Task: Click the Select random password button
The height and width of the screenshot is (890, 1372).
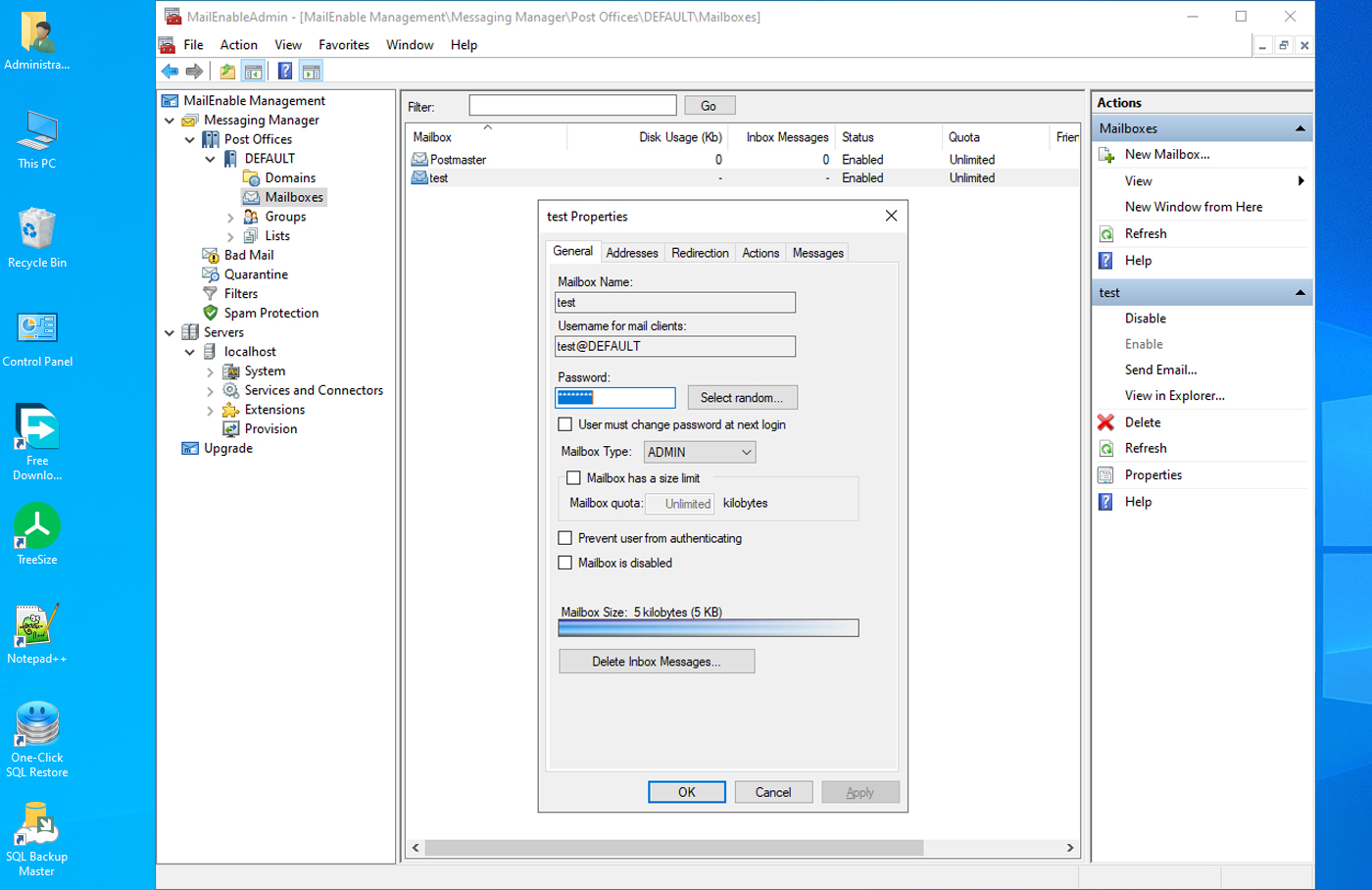Action: click(x=742, y=398)
